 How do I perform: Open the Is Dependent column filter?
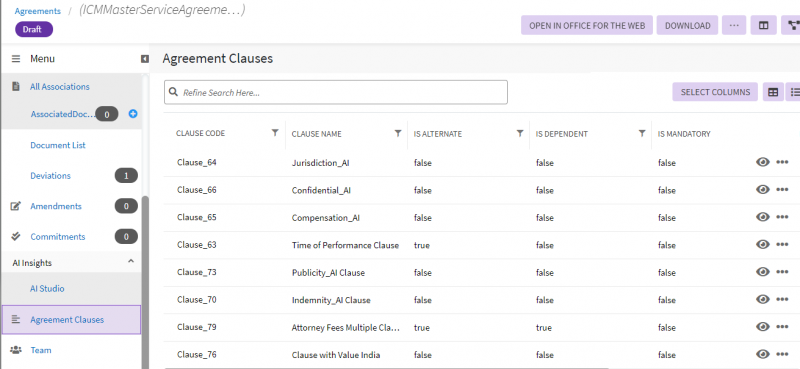tap(642, 133)
